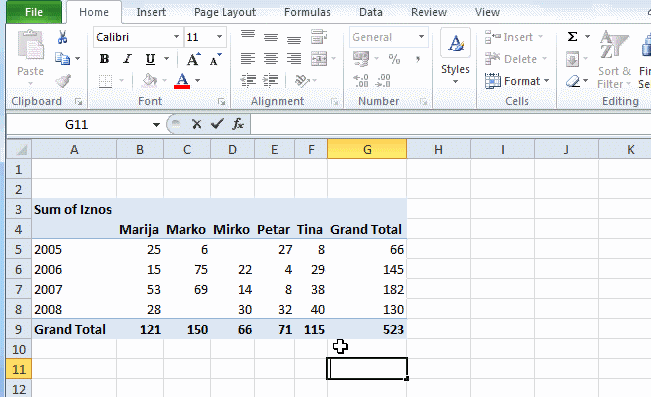Open Underline style dropdown arrow
Viewport: 651px width, 397px height.
coord(166,59)
